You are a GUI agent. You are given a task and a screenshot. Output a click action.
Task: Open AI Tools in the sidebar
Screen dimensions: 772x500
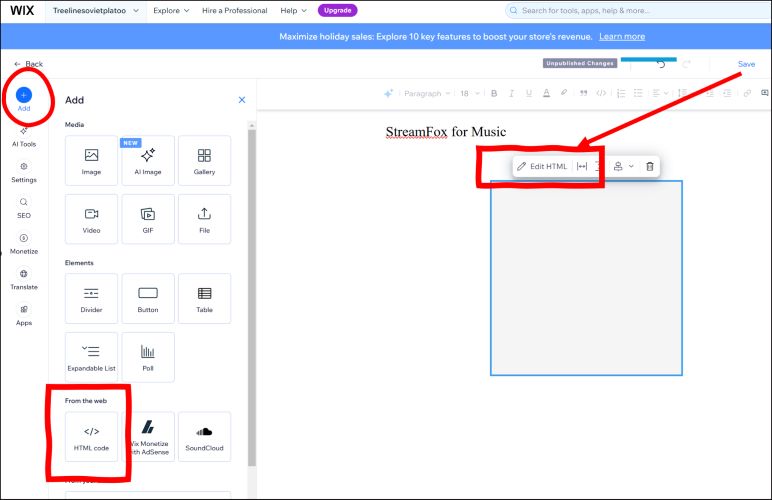click(24, 137)
